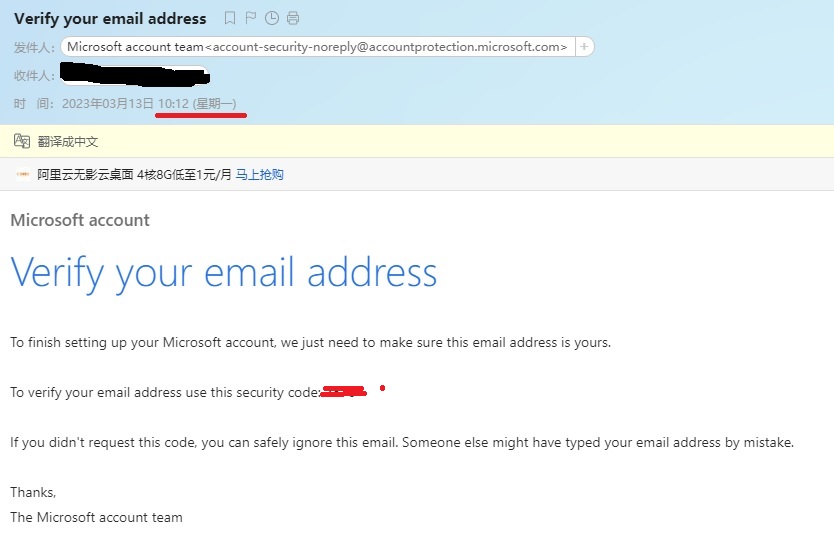Viewport: 834px width, 559px height.
Task: Click the clock reminder icon
Action: click(x=271, y=18)
